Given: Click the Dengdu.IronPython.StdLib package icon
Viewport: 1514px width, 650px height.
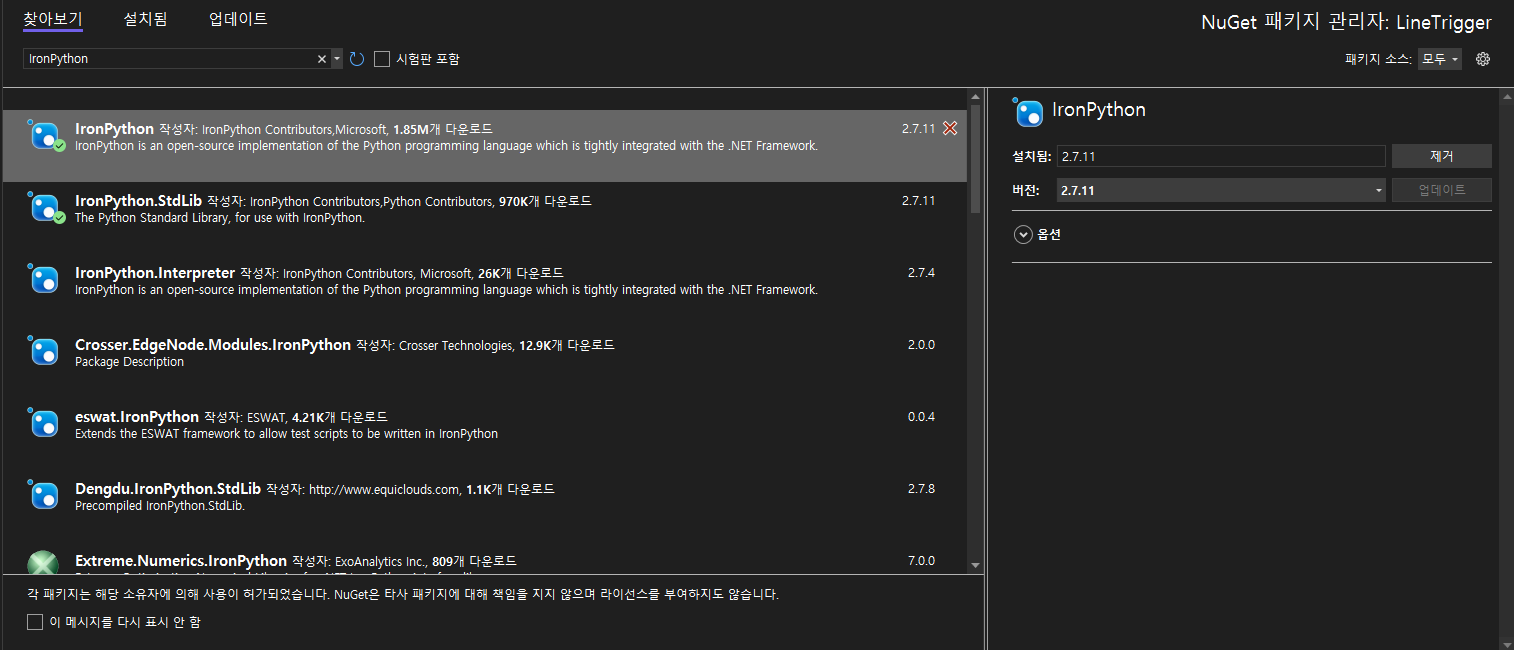Looking at the screenshot, I should point(45,496).
